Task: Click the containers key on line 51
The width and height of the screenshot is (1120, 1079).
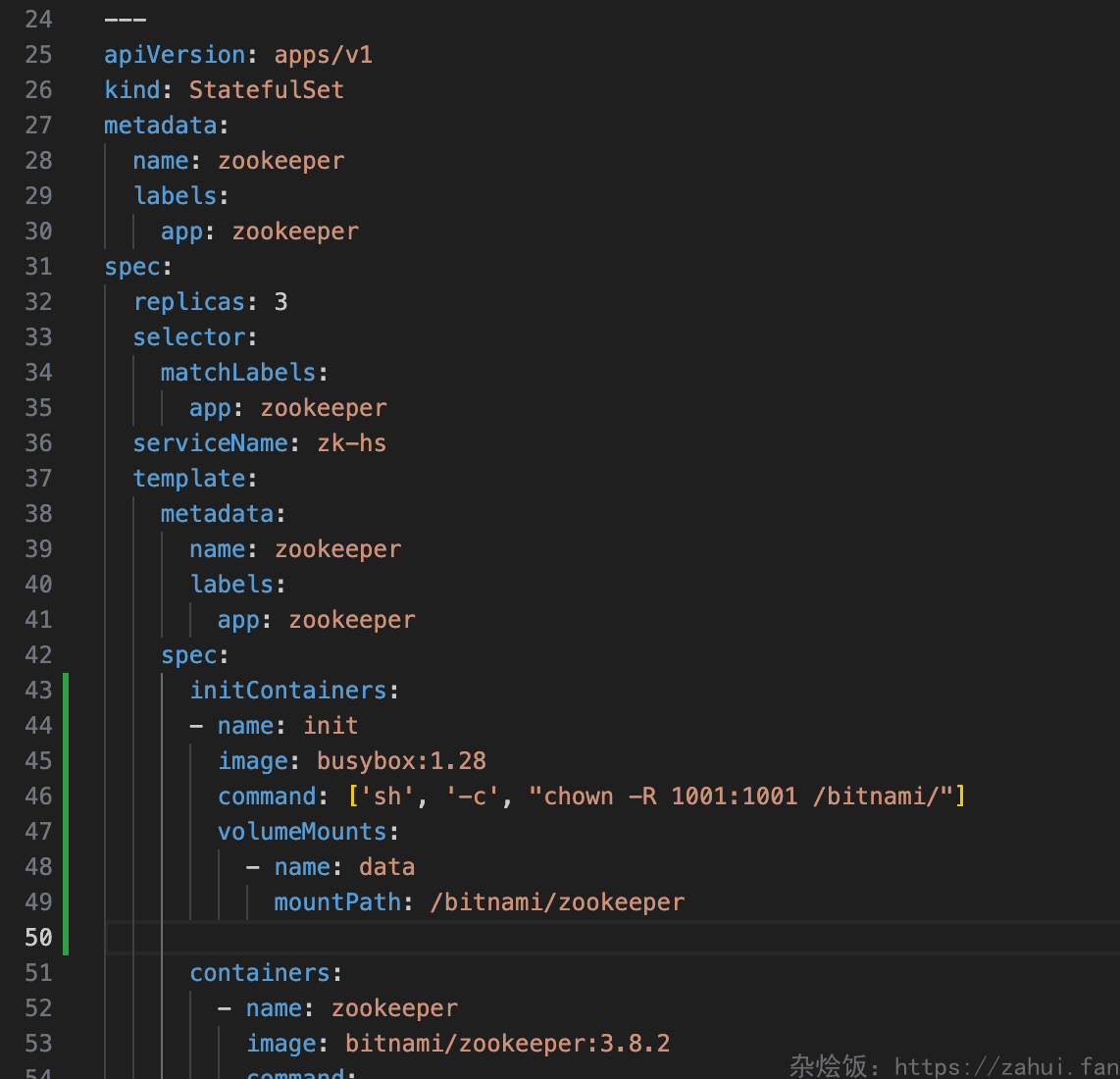Action: (x=260, y=972)
